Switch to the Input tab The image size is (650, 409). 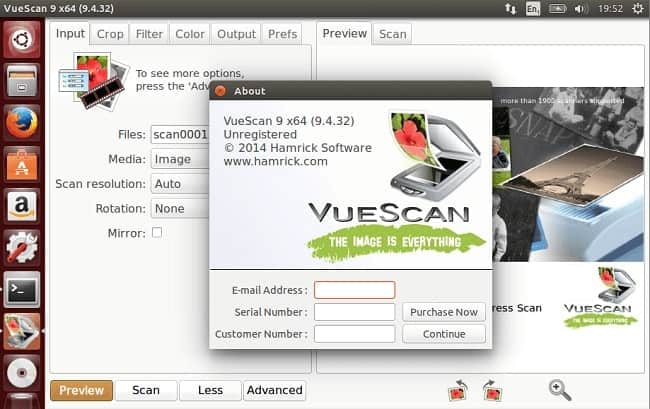pos(70,34)
